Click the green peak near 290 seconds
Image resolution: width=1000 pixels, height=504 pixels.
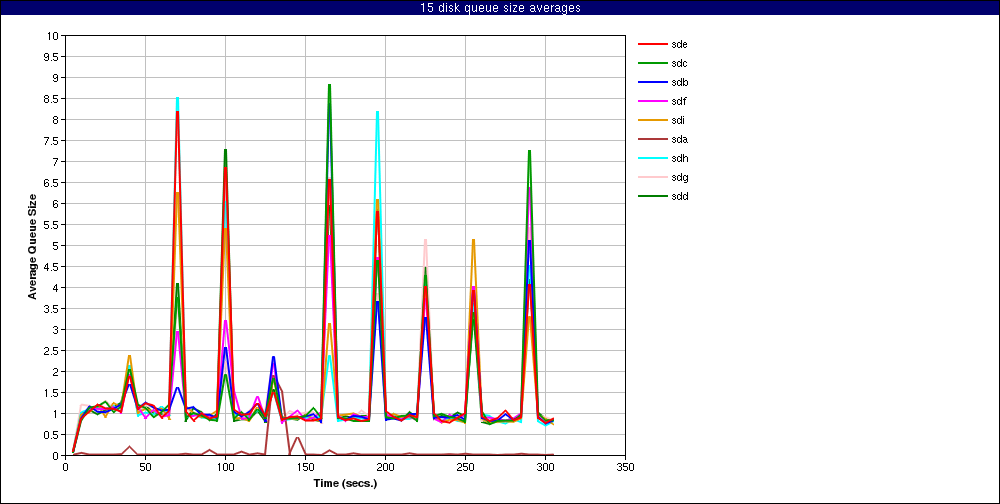click(529, 151)
